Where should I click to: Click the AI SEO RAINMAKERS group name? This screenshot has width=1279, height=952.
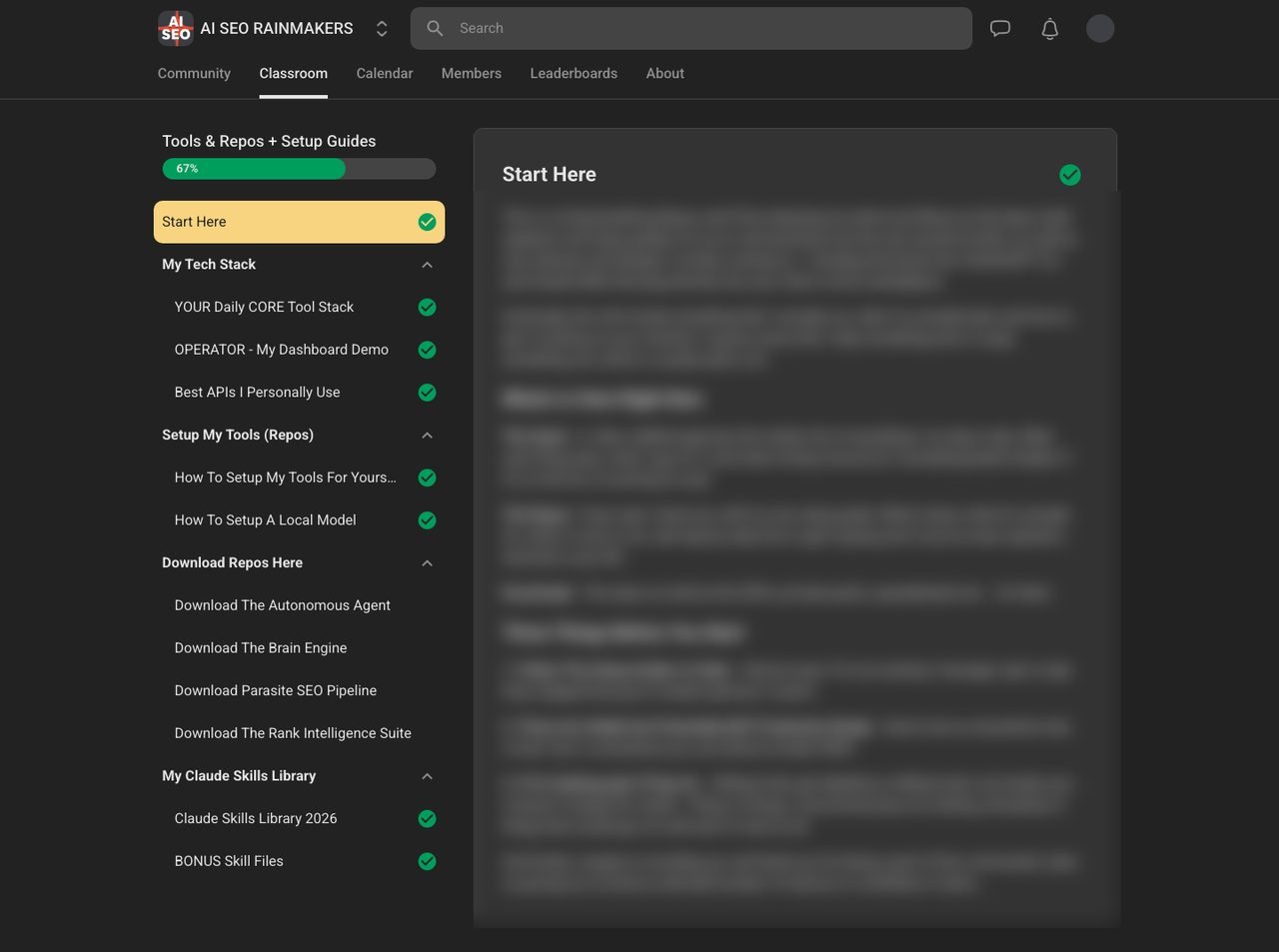[x=277, y=28]
